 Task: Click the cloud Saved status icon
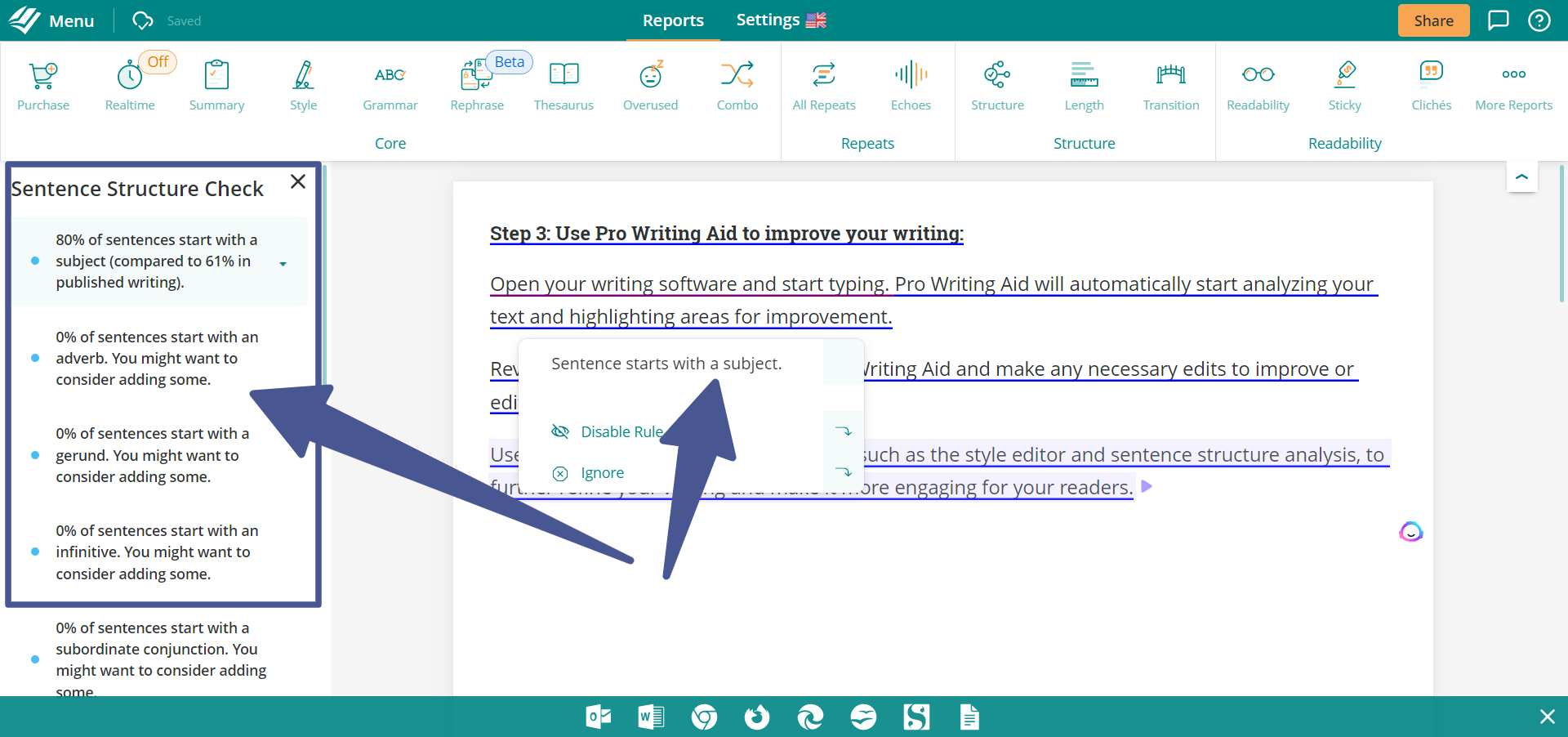tap(143, 20)
